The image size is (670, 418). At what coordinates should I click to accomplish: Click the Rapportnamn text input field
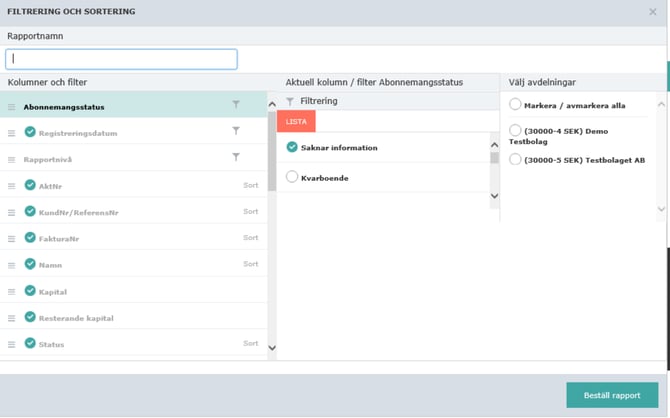click(122, 59)
